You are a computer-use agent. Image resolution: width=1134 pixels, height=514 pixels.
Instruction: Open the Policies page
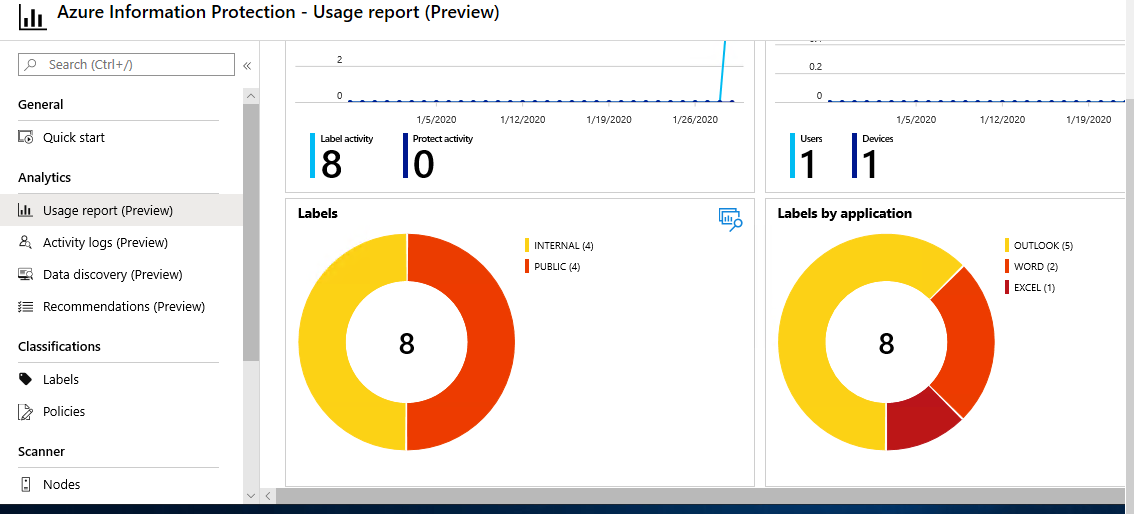[x=64, y=411]
